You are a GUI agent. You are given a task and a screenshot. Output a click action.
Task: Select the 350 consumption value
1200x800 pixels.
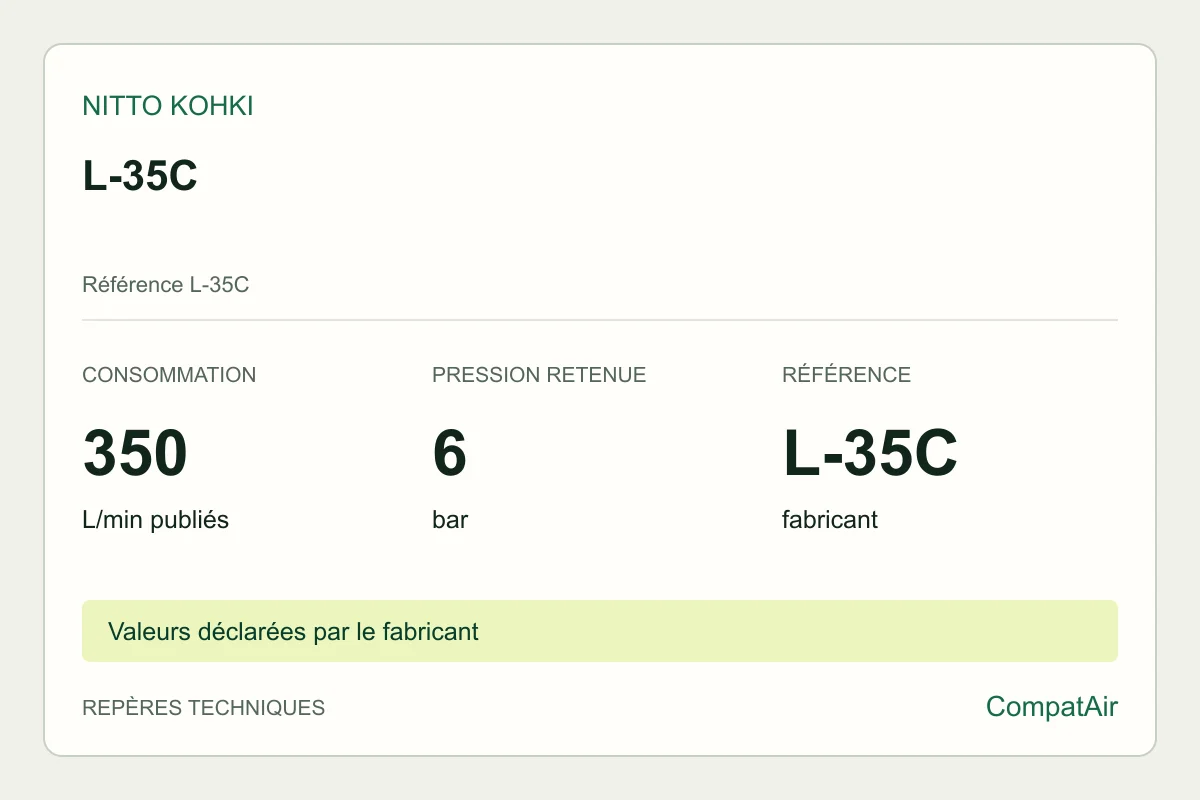pyautogui.click(x=135, y=453)
